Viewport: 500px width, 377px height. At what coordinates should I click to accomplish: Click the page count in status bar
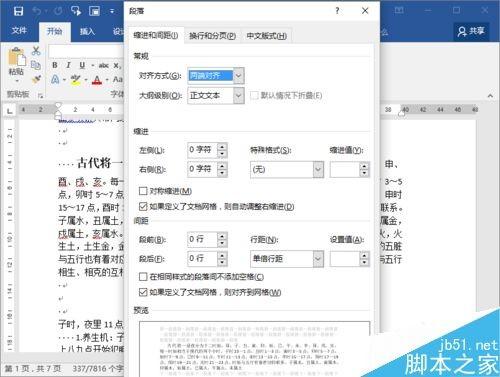coord(32,368)
